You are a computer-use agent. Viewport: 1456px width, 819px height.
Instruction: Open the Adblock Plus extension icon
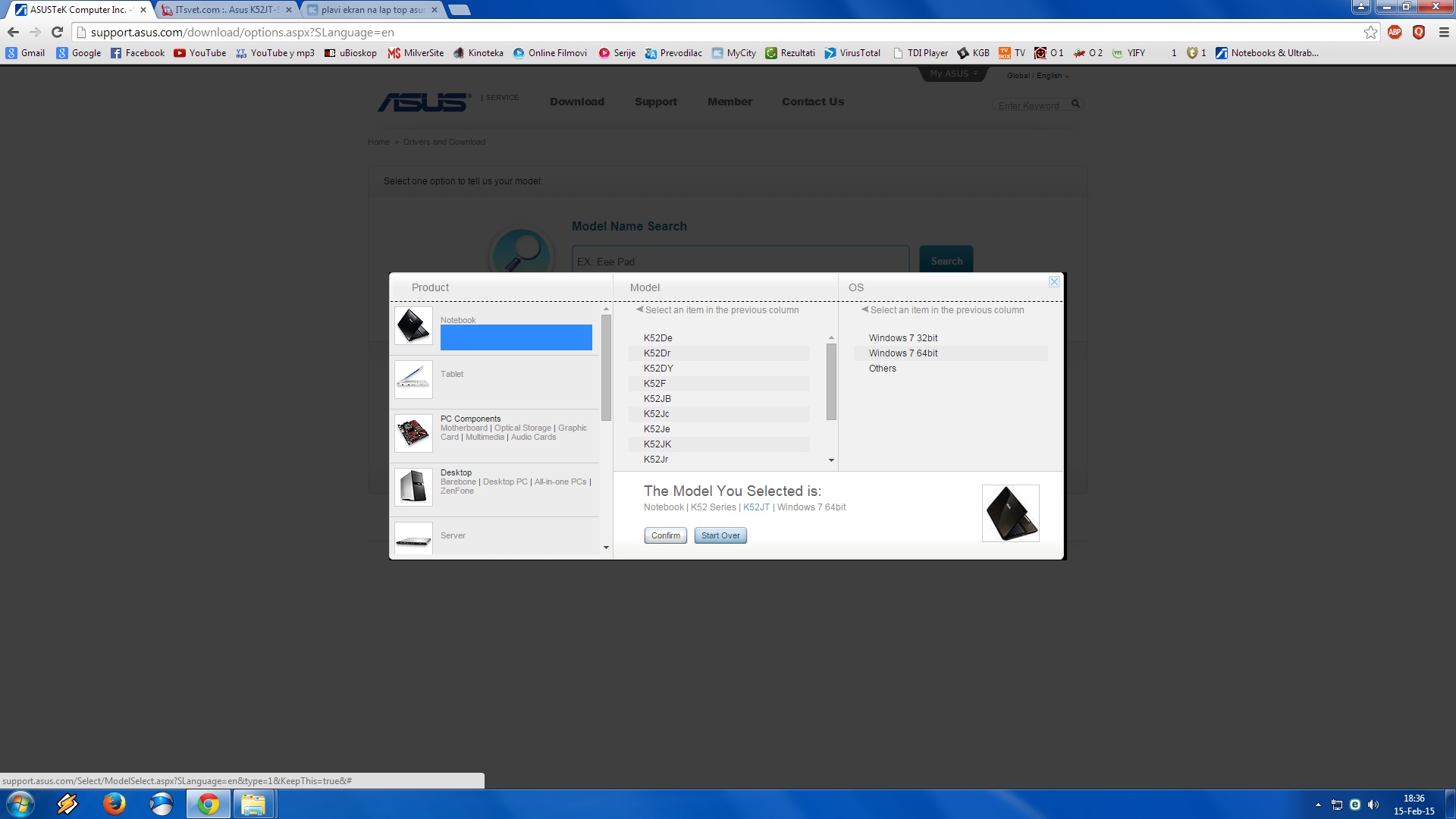point(1395,32)
